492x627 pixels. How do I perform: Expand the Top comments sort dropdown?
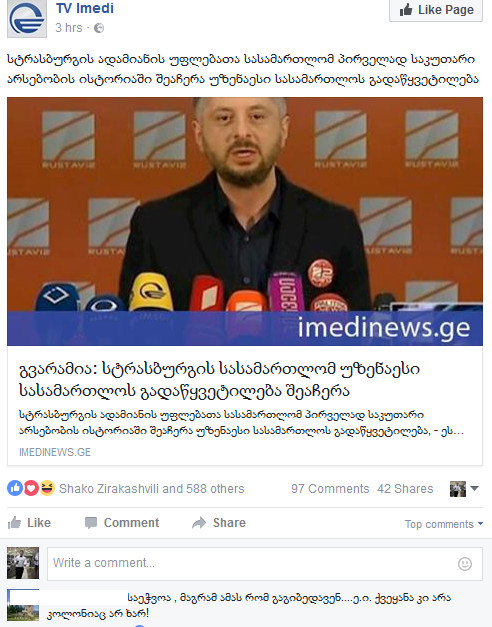point(444,524)
